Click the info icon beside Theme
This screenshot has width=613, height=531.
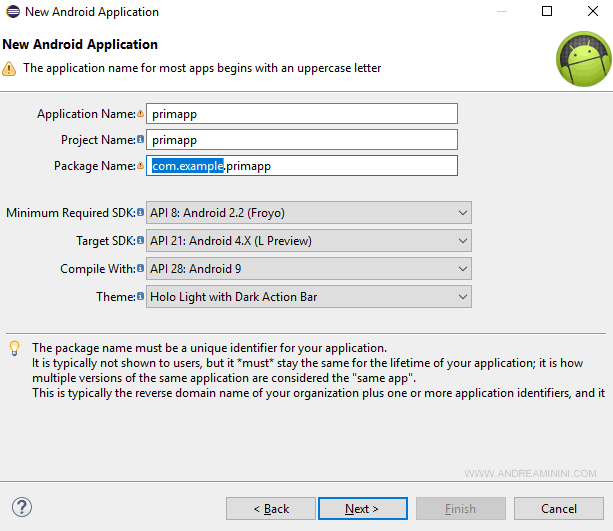(141, 297)
